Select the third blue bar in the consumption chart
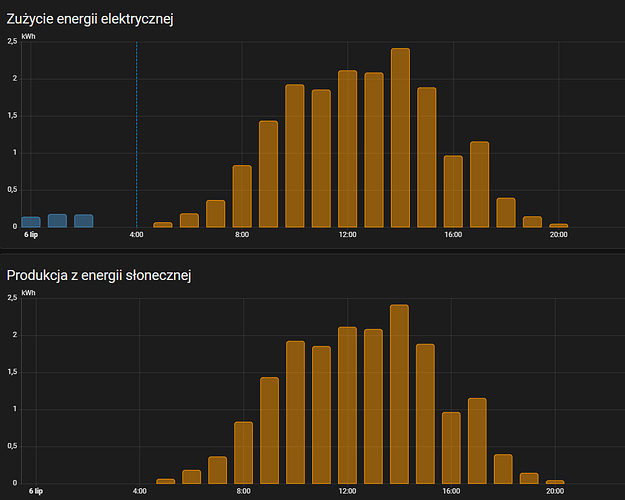The height and width of the screenshot is (500, 625). 84,221
